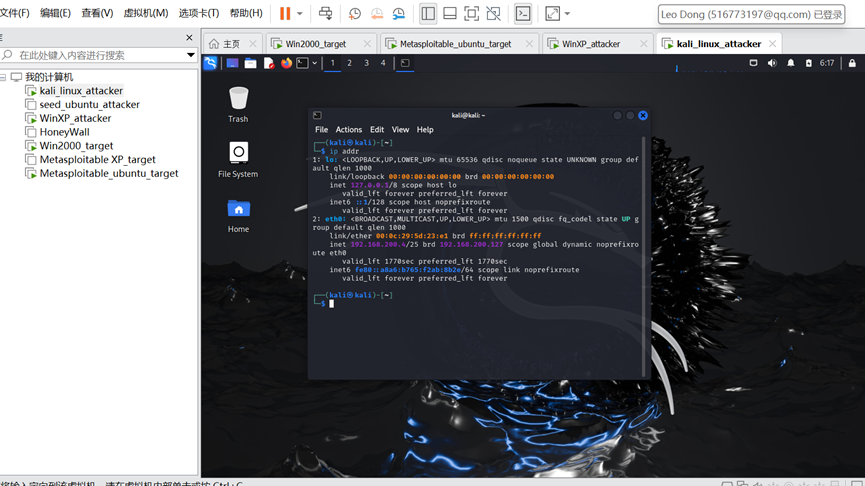Switch to the WinXP_attacker tab
The height and width of the screenshot is (486, 865).
tap(590, 44)
